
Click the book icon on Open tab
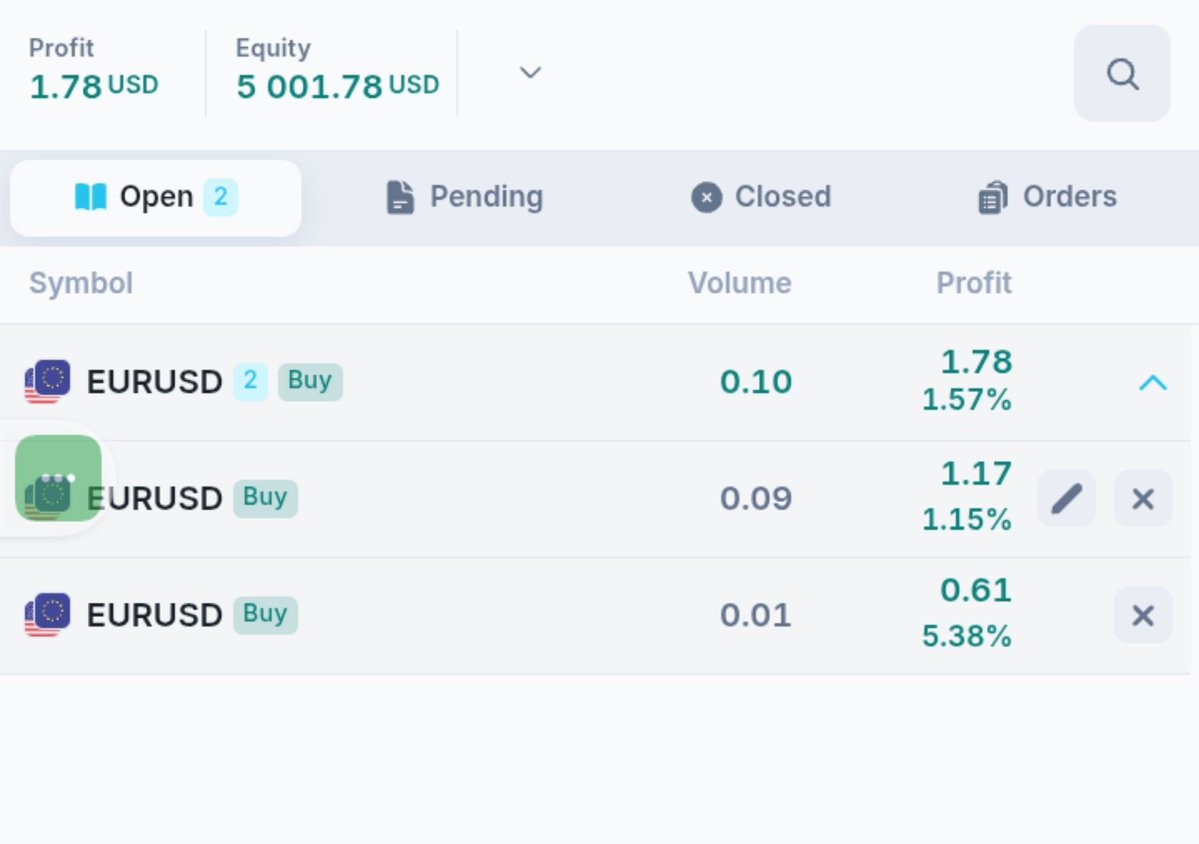[x=90, y=197]
